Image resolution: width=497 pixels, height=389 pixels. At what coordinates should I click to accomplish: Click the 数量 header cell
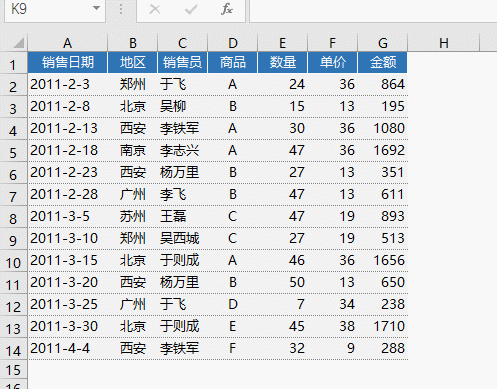pyautogui.click(x=282, y=62)
